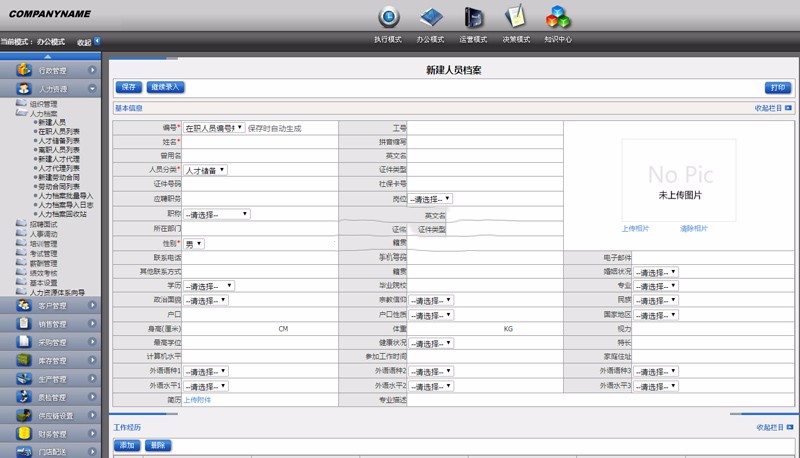Open the 人员分类 dropdown
800x458 pixels.
[x=206, y=170]
